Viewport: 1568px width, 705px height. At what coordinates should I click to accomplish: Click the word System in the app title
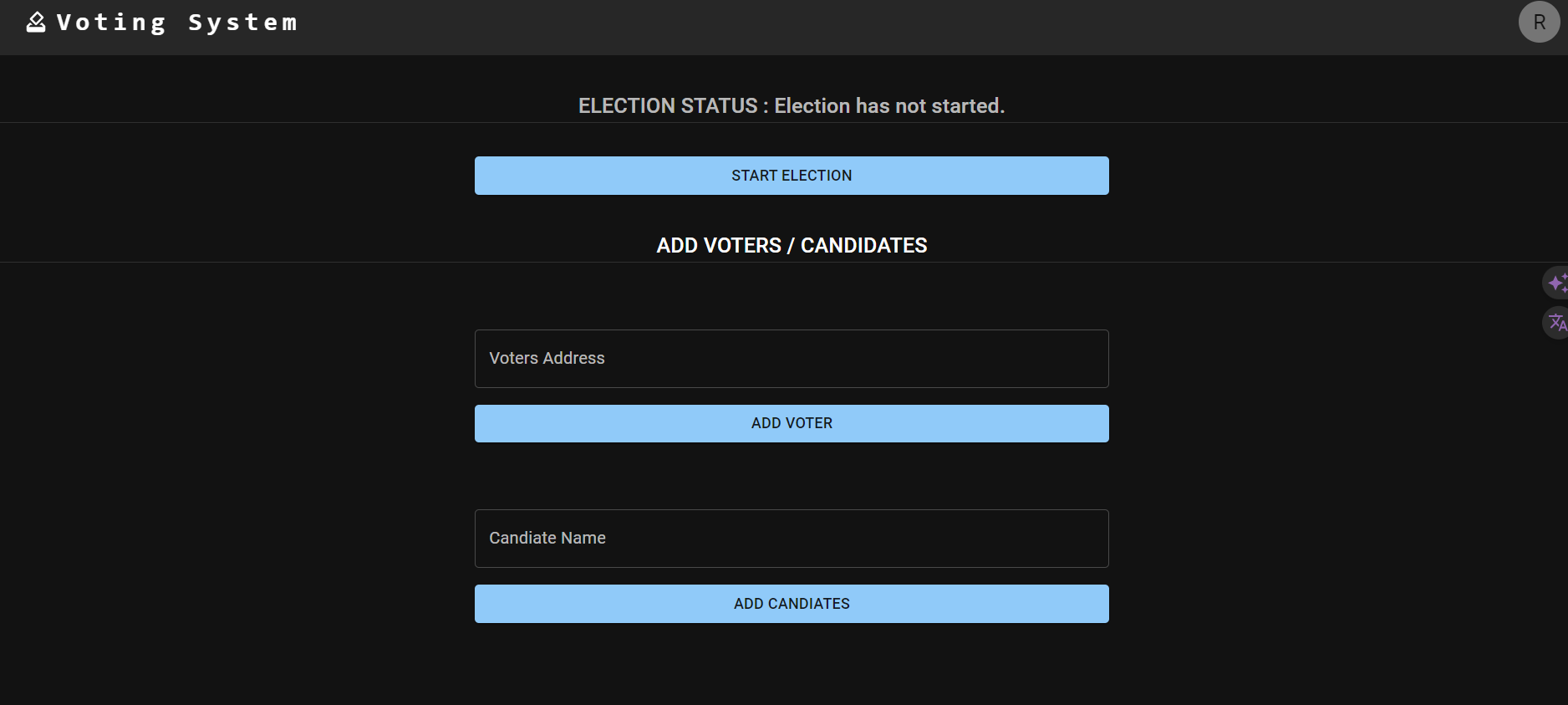242,23
